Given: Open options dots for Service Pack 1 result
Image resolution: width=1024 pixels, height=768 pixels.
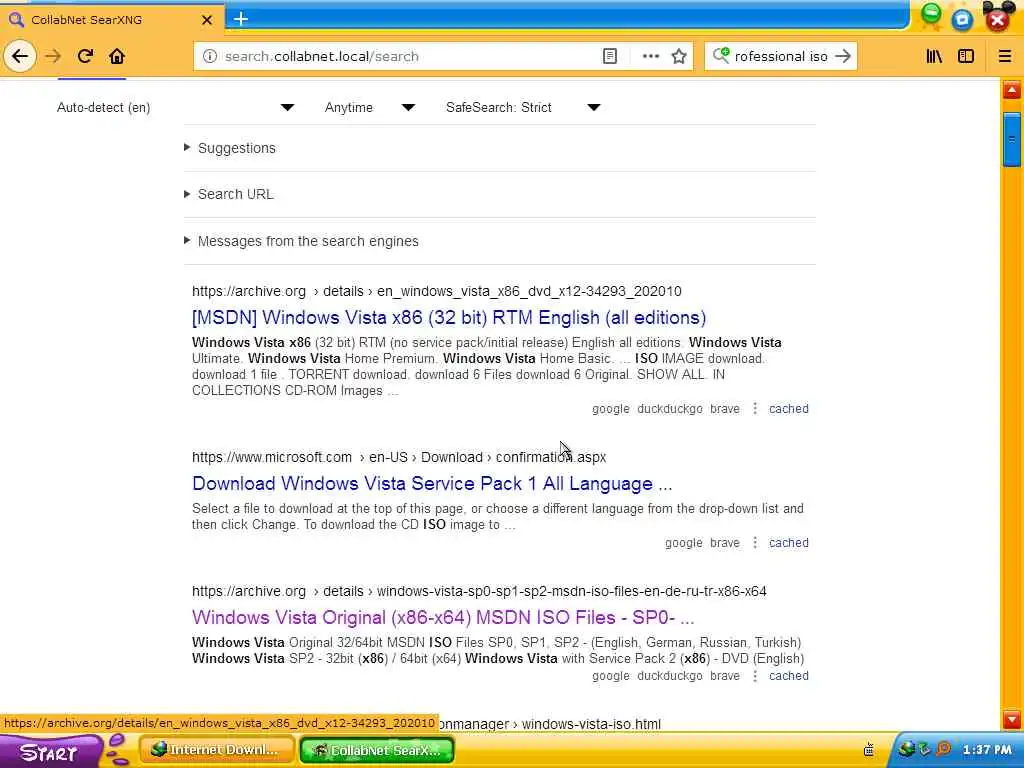Looking at the screenshot, I should pyautogui.click(x=755, y=543).
